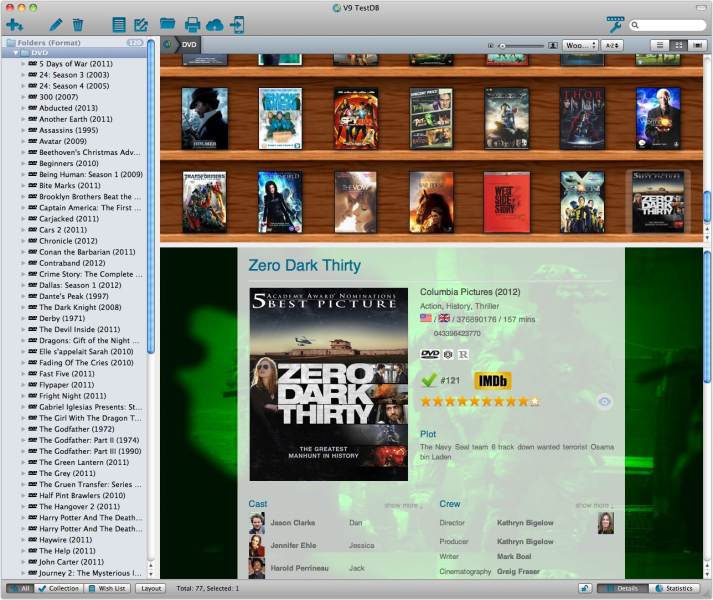The height and width of the screenshot is (600, 713).
Task: Show the Details panel
Action: pos(622,588)
